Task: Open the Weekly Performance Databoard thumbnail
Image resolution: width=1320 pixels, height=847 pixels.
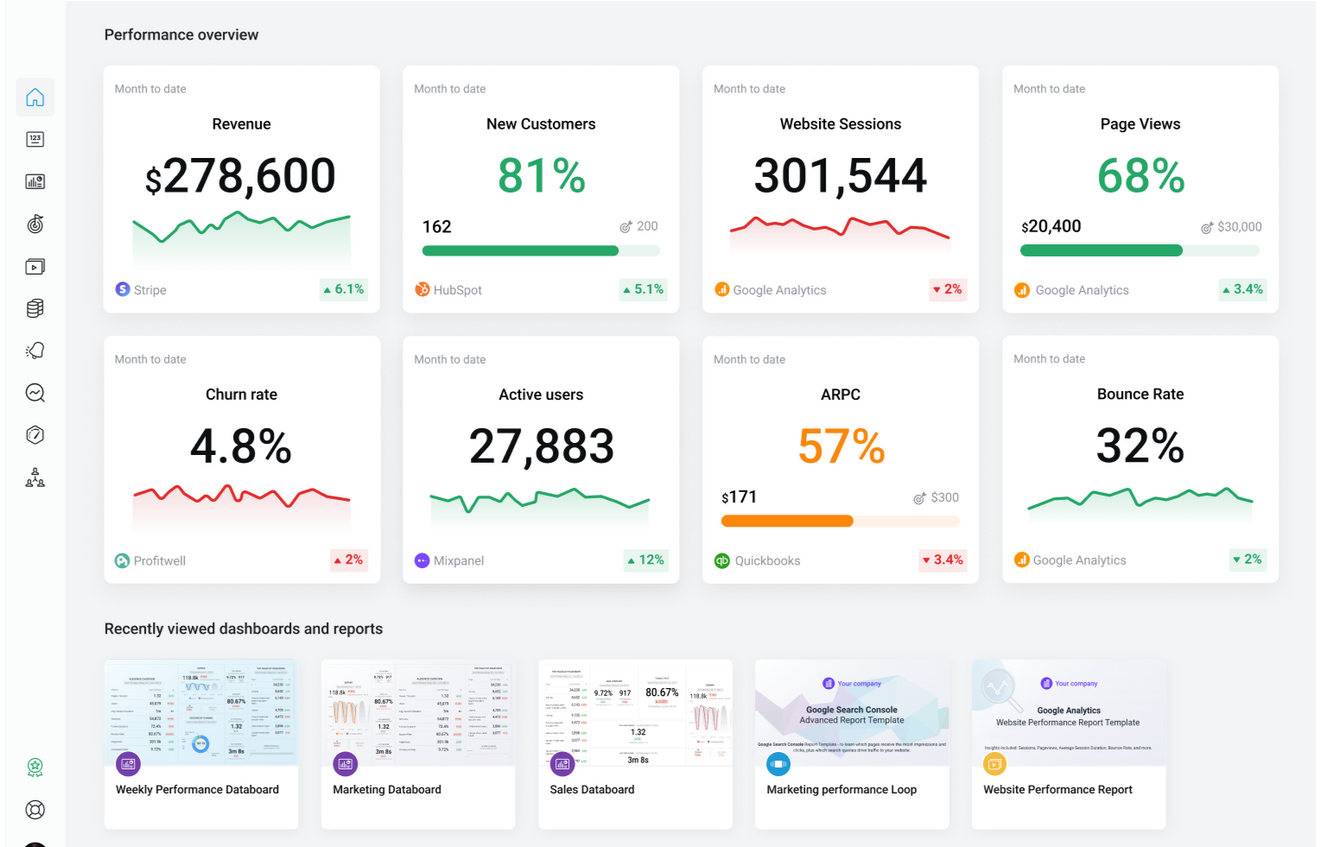Action: tap(201, 712)
